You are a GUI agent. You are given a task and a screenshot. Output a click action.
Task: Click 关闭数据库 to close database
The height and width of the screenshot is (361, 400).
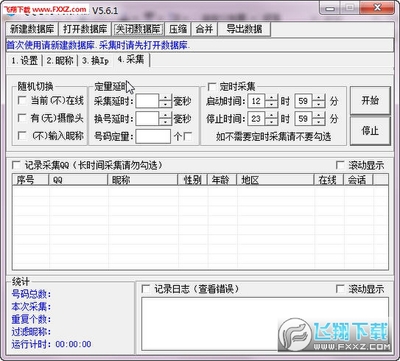coord(138,29)
